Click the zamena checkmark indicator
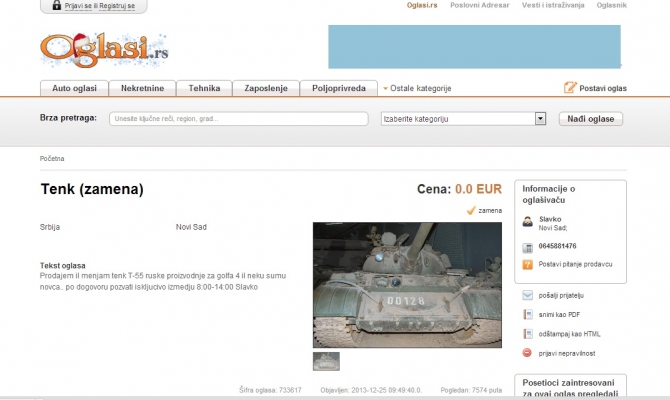The height and width of the screenshot is (400, 670). coord(471,211)
